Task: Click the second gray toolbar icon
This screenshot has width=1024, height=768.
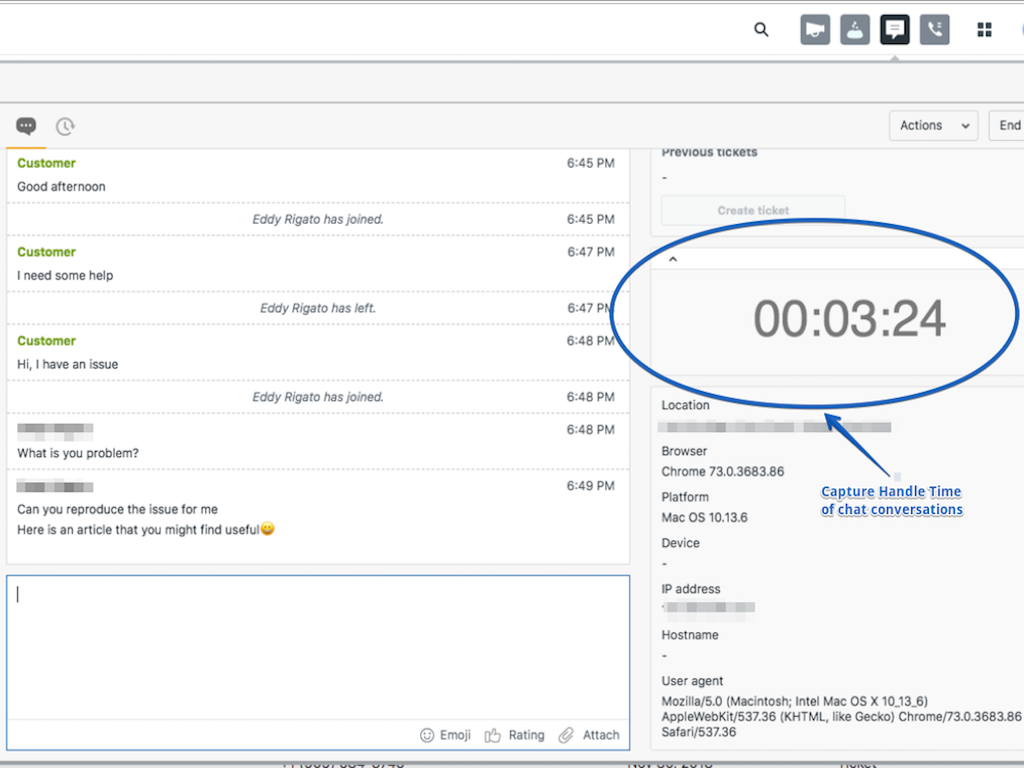Action: [x=854, y=30]
